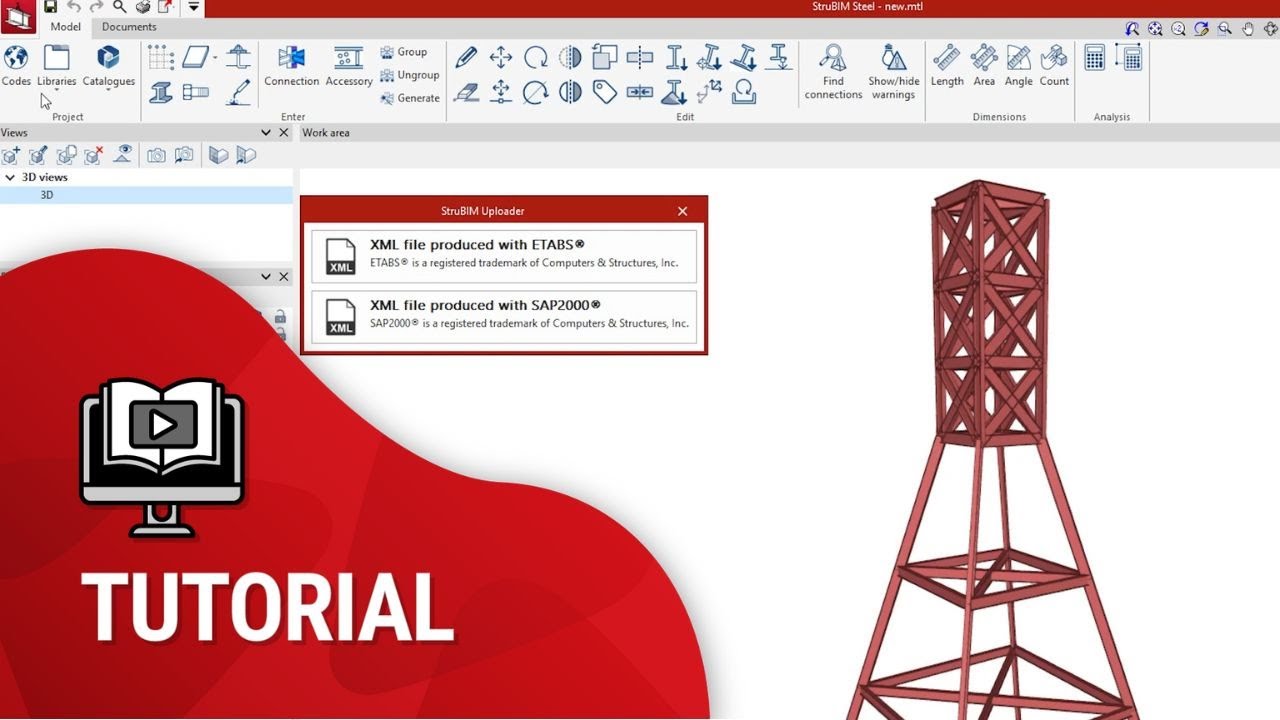Click the calculator icon in Analysis
This screenshot has width=1280, height=720.
point(1095,57)
